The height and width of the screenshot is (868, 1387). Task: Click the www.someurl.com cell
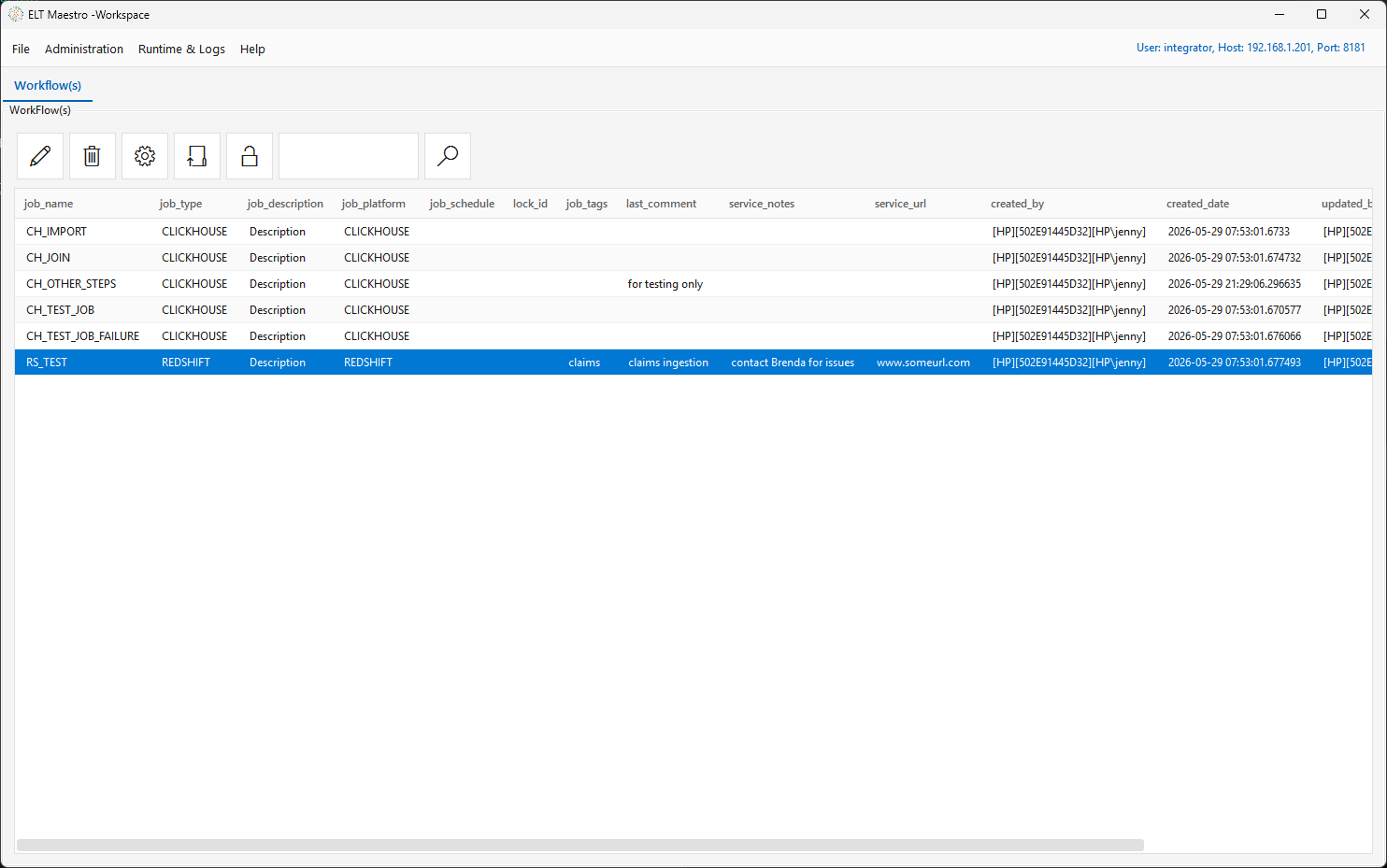pos(923,363)
